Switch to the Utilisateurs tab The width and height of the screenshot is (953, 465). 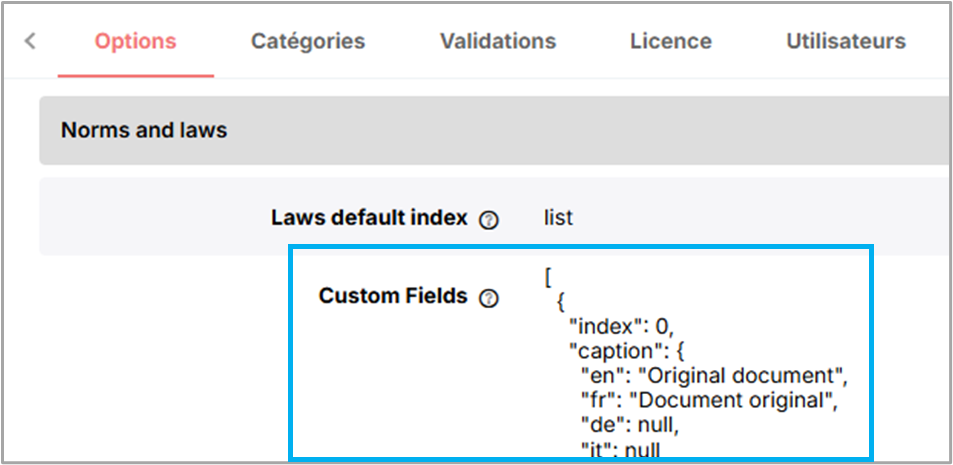point(845,41)
